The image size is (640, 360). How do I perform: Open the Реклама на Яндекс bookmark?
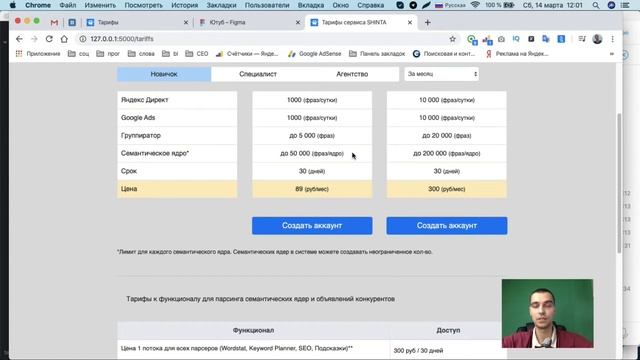pos(517,53)
